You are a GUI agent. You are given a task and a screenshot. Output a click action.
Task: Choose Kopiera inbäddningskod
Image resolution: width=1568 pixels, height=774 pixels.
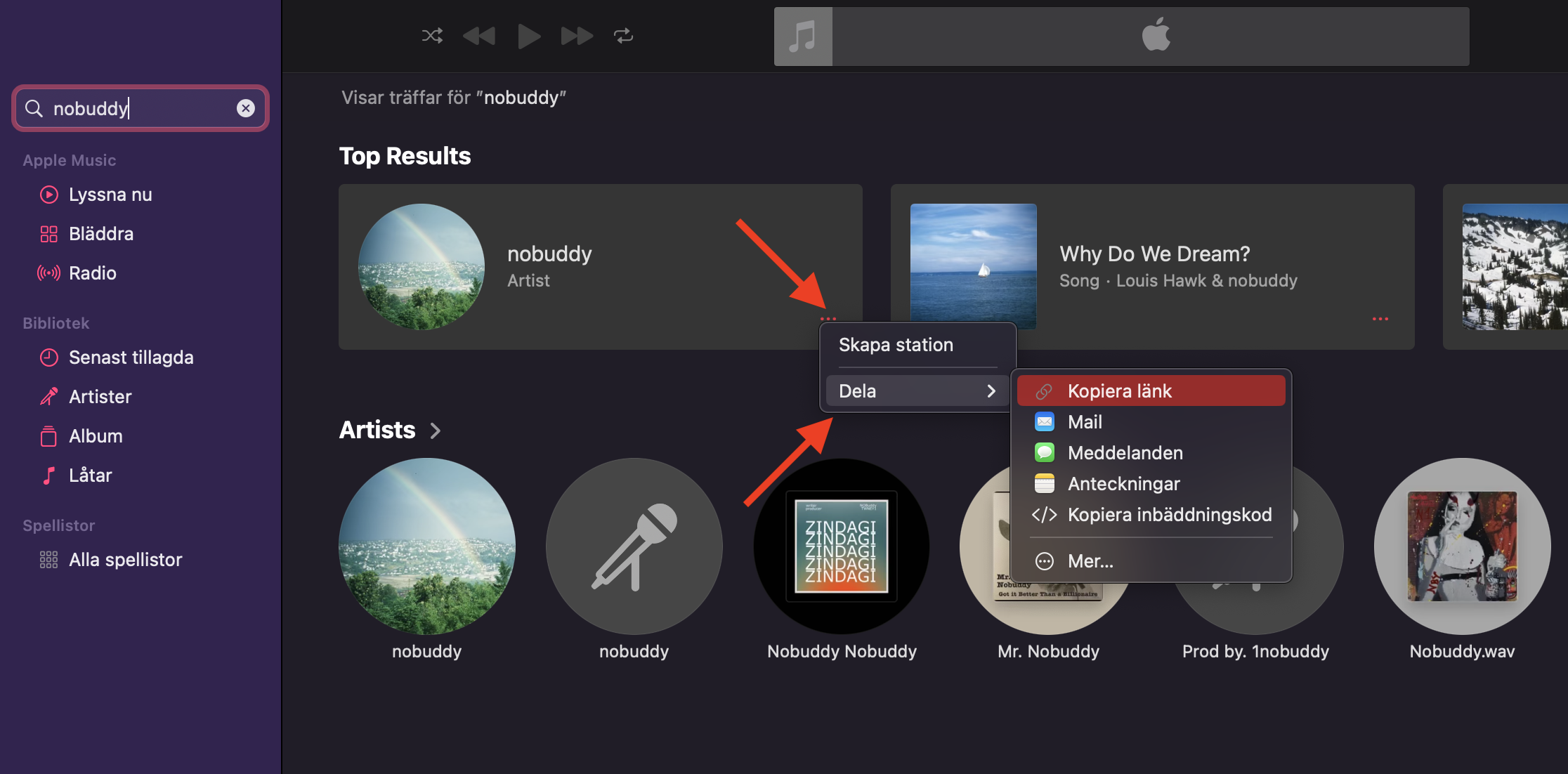coord(1151,515)
